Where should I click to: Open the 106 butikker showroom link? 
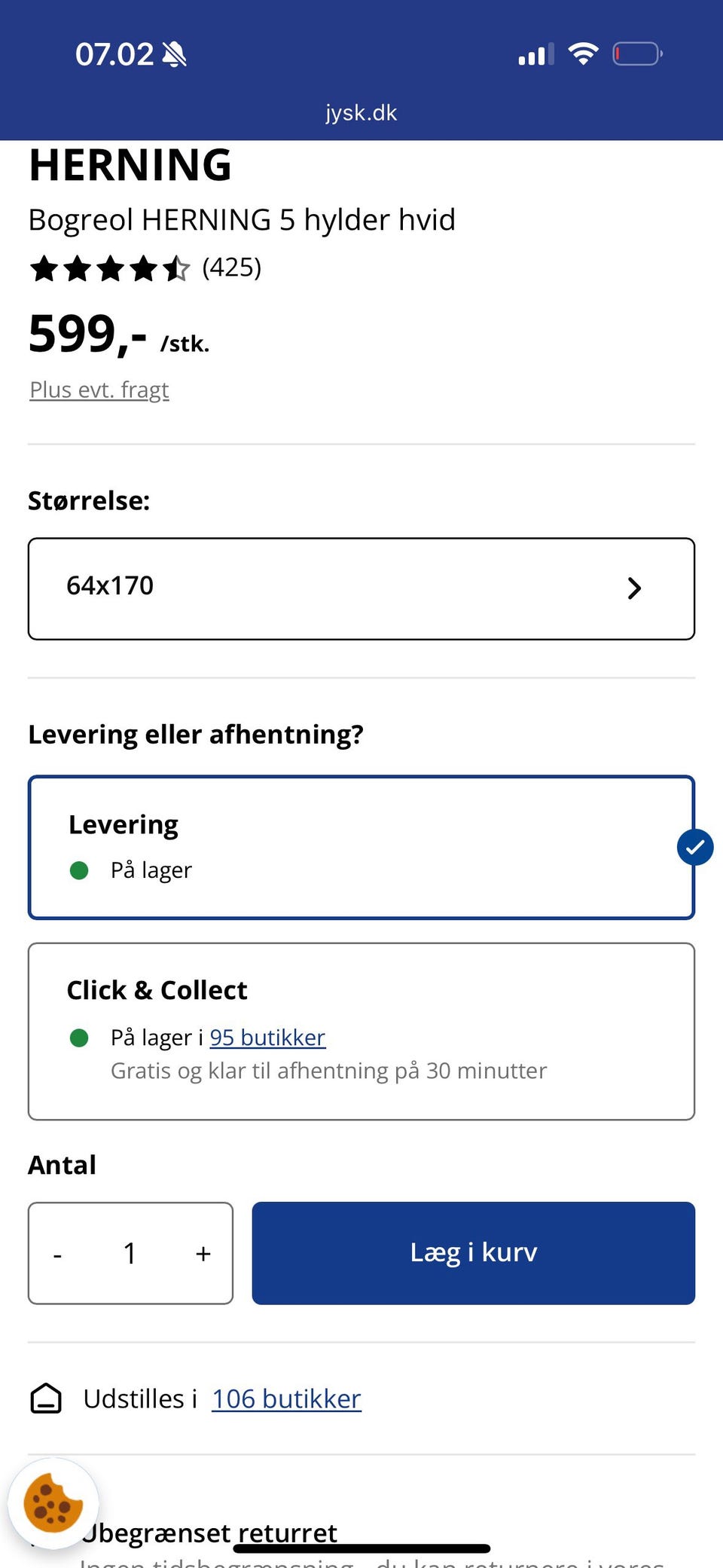[286, 1398]
